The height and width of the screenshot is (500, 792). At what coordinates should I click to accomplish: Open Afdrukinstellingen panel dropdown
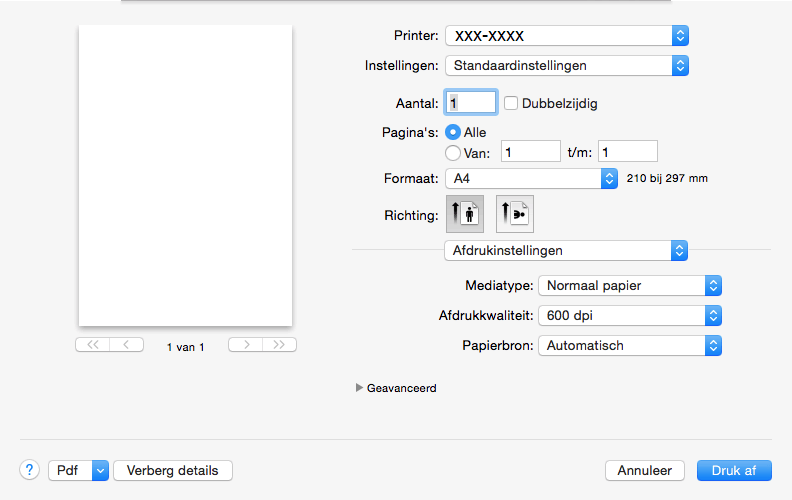(x=566, y=251)
